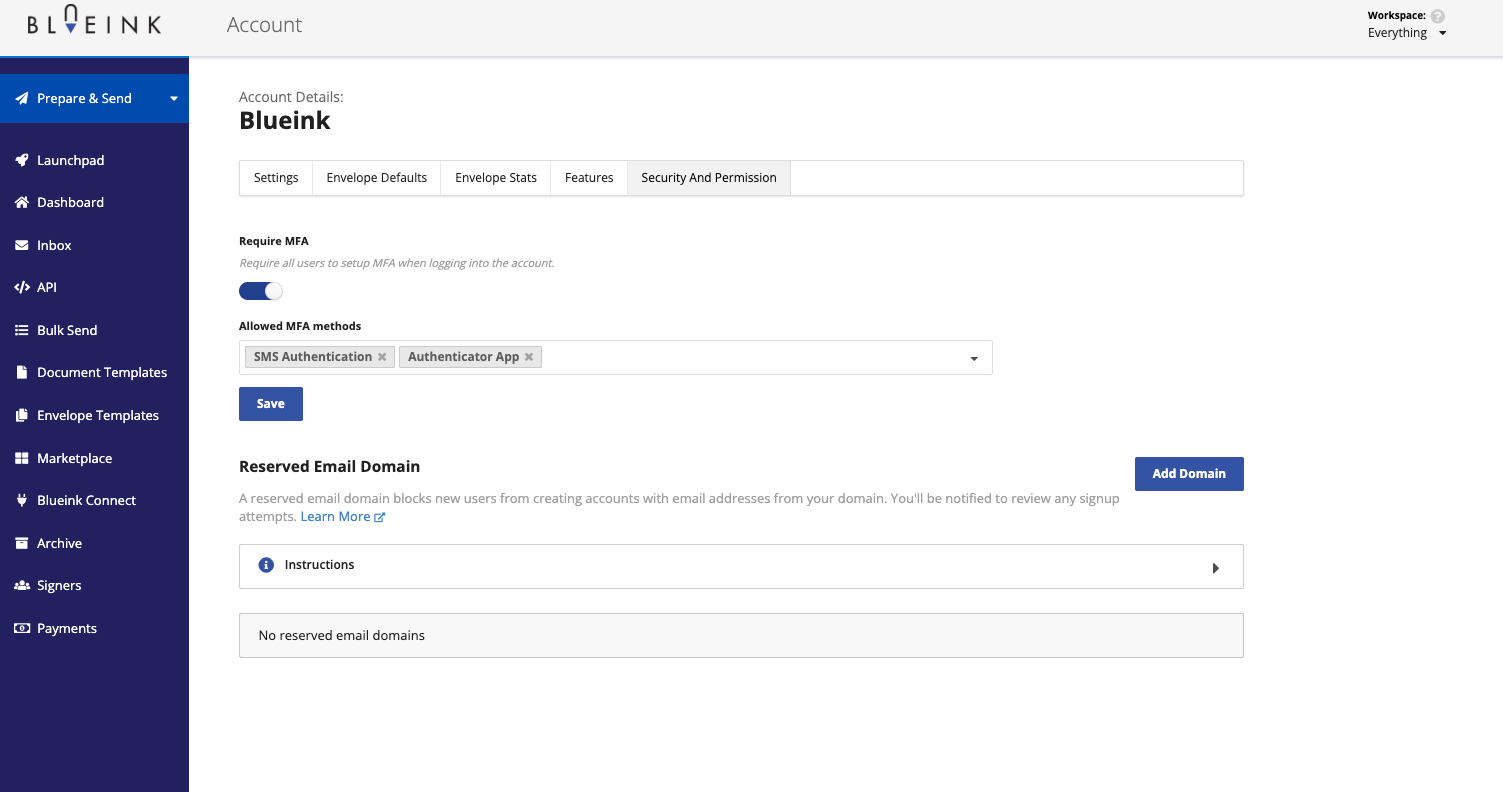Click the Blueink Connect plug icon
The height and width of the screenshot is (792, 1503).
[22, 500]
